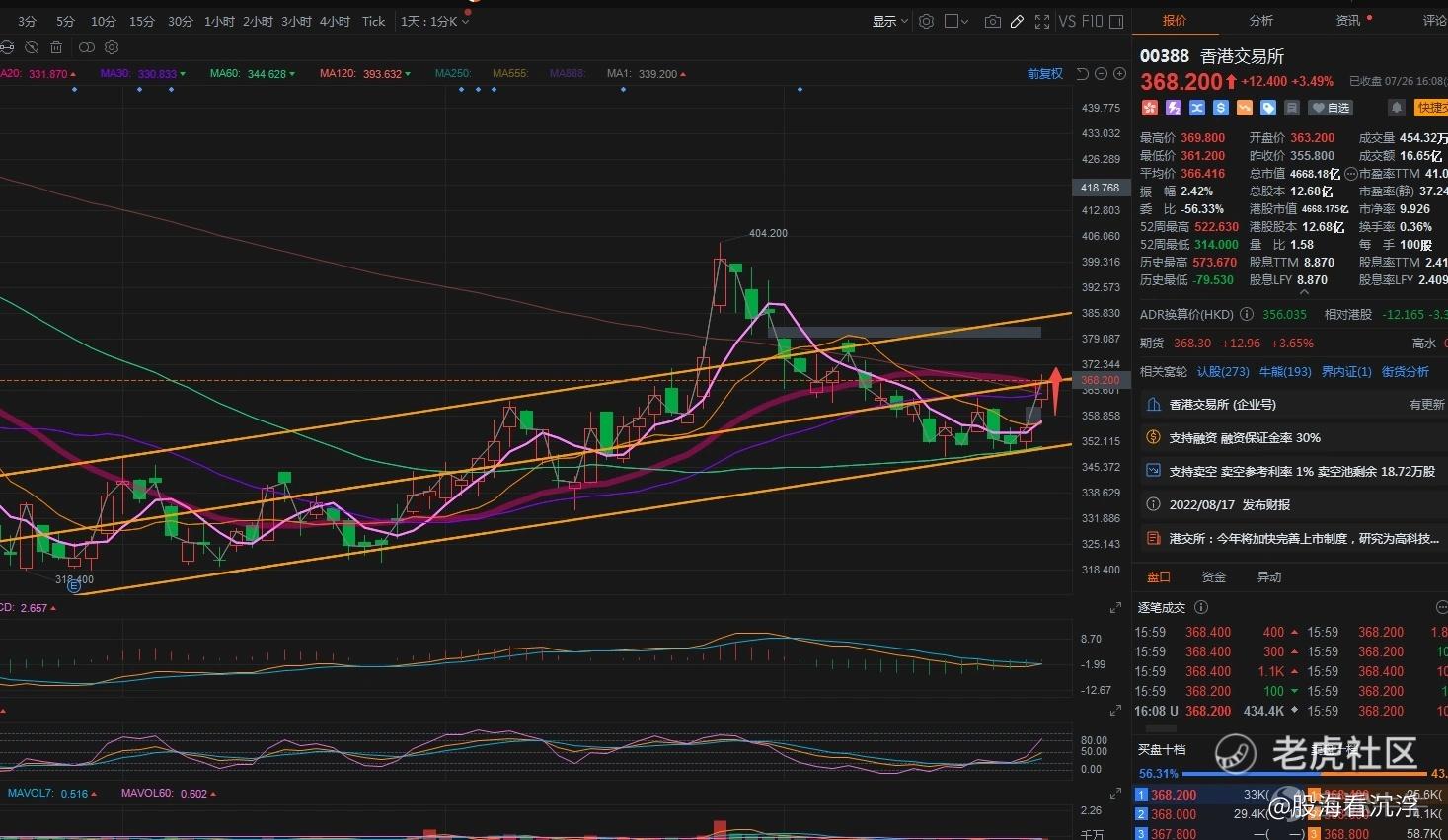
Task: Reset chart view with undo arrow
Action: (1082, 74)
